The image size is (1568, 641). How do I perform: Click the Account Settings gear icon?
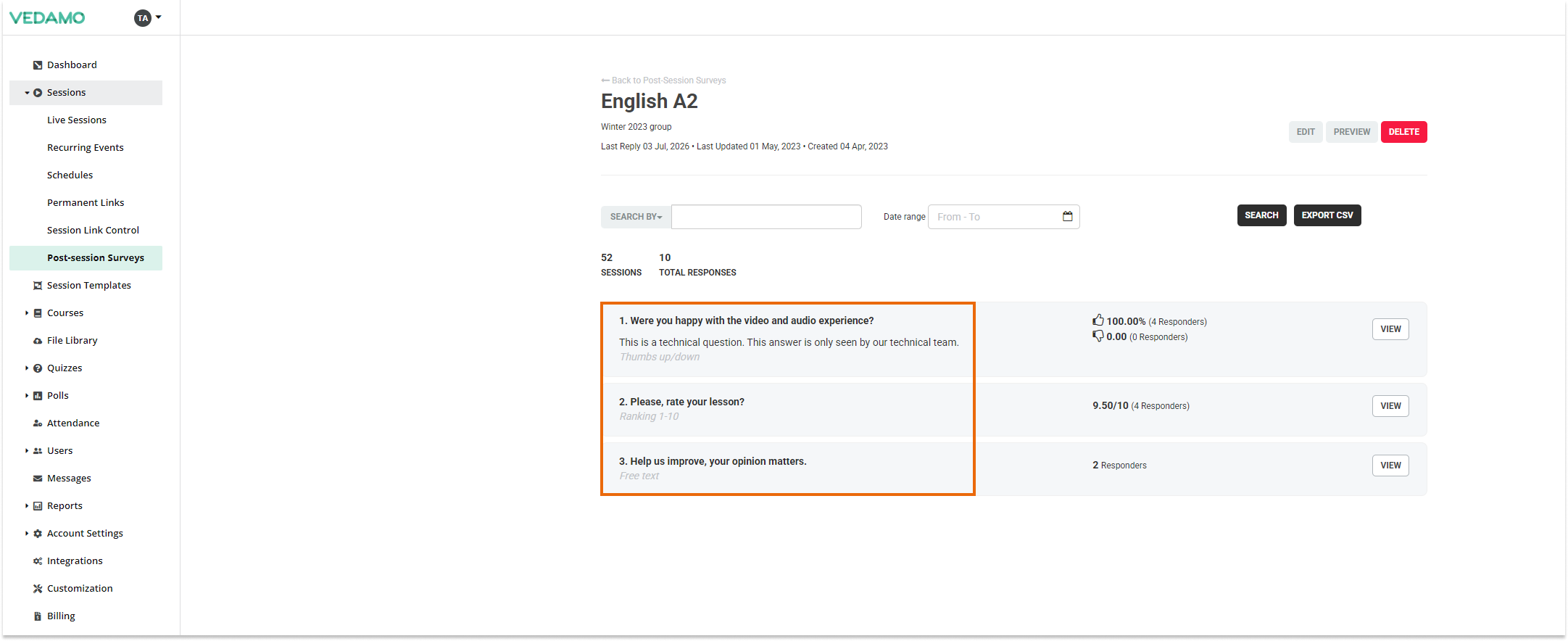coord(38,534)
